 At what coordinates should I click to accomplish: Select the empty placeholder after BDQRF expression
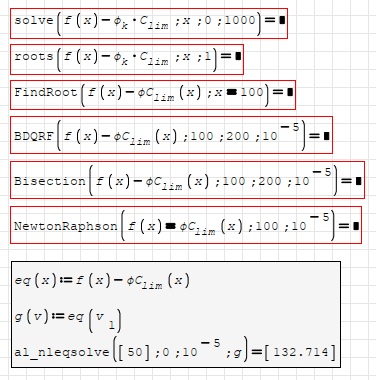pyautogui.click(x=327, y=136)
